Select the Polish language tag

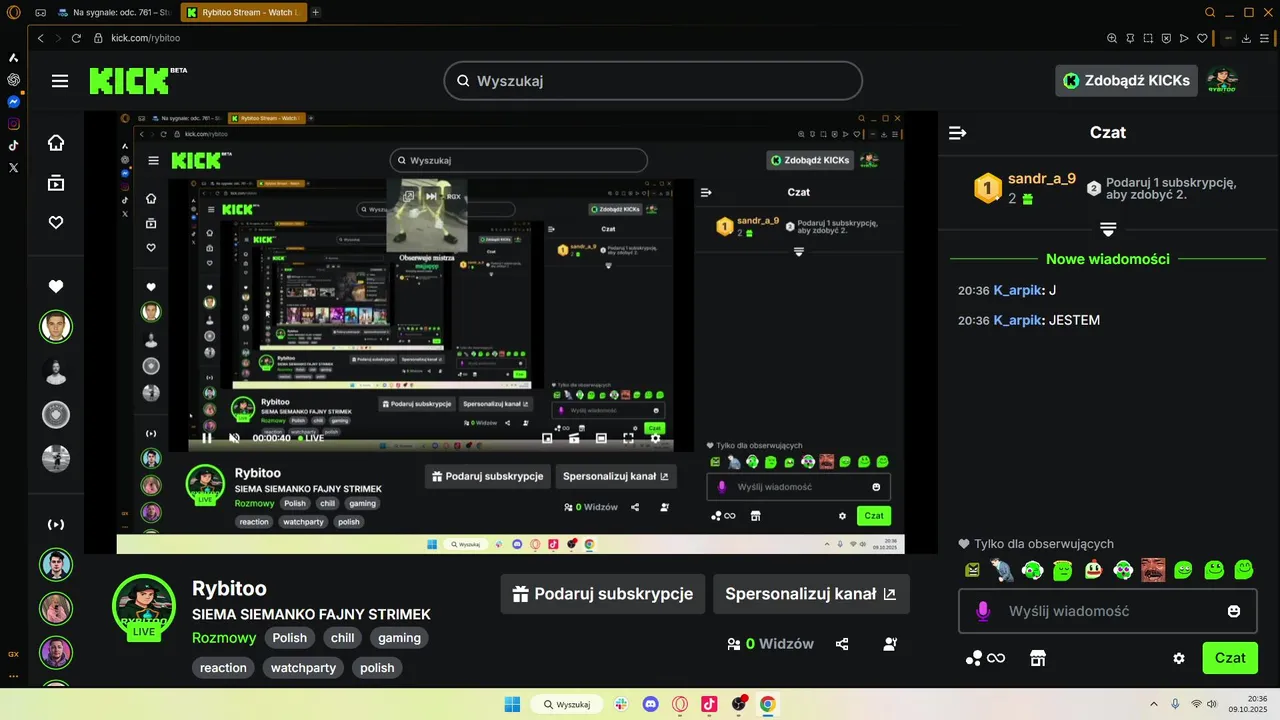[x=290, y=638]
